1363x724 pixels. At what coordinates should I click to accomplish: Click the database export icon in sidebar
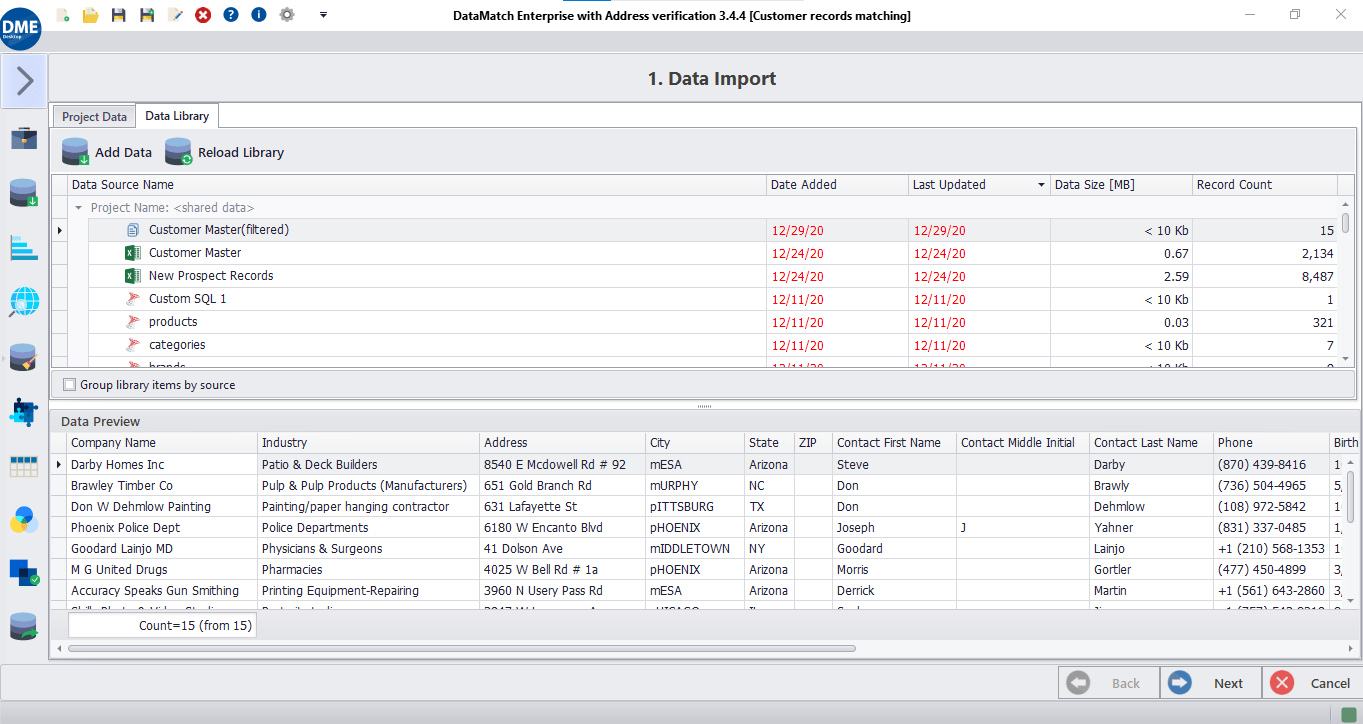(24, 627)
